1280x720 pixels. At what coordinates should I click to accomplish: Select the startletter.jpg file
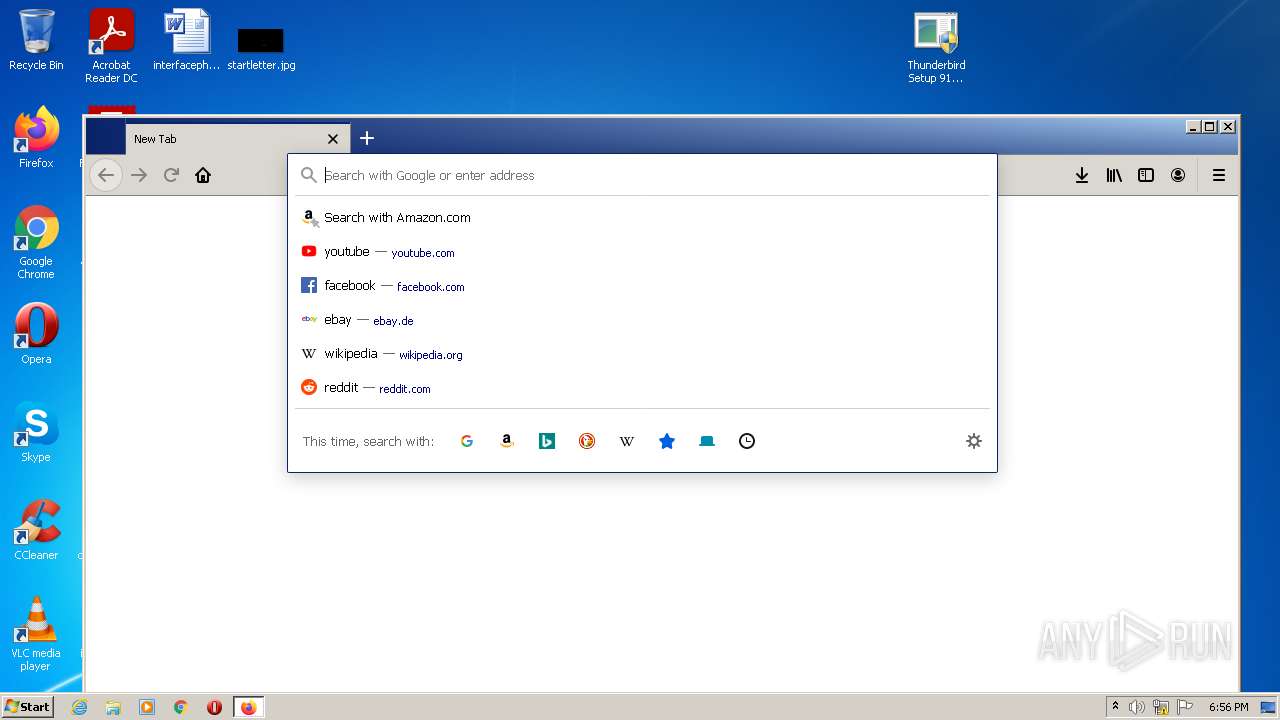(x=261, y=48)
